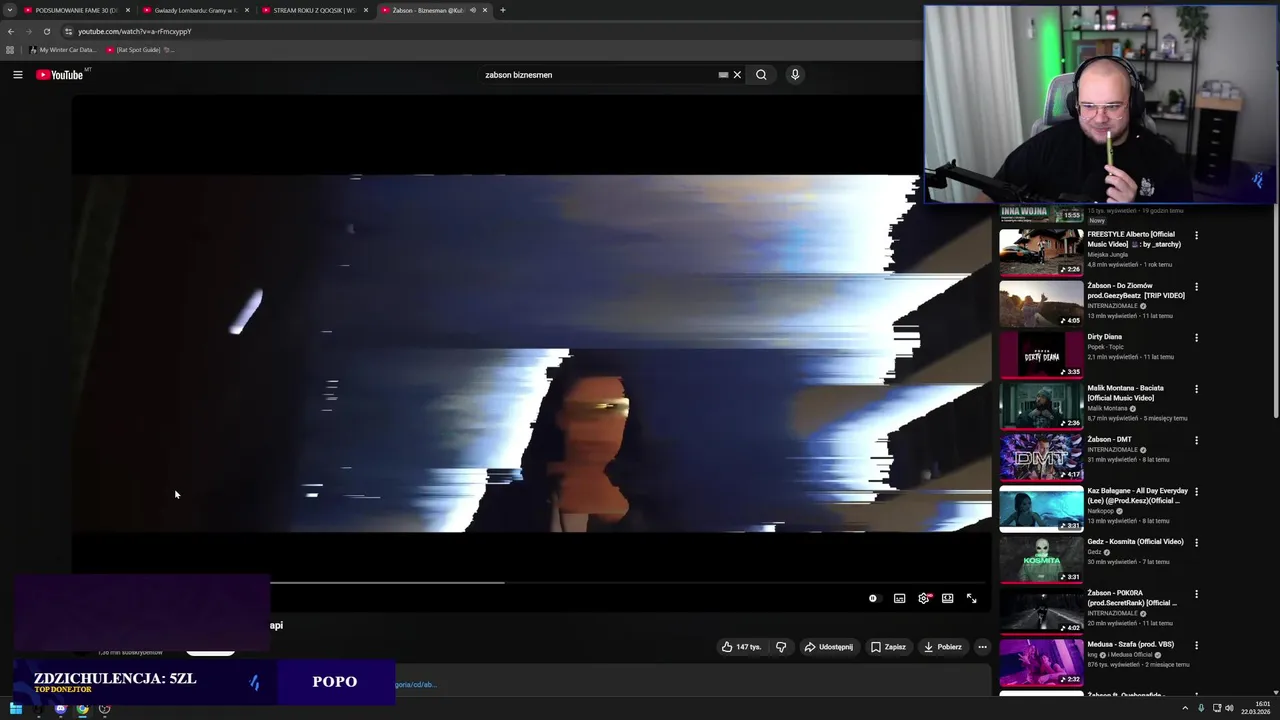
Task: Open Discord from taskbar
Action: click(60, 709)
